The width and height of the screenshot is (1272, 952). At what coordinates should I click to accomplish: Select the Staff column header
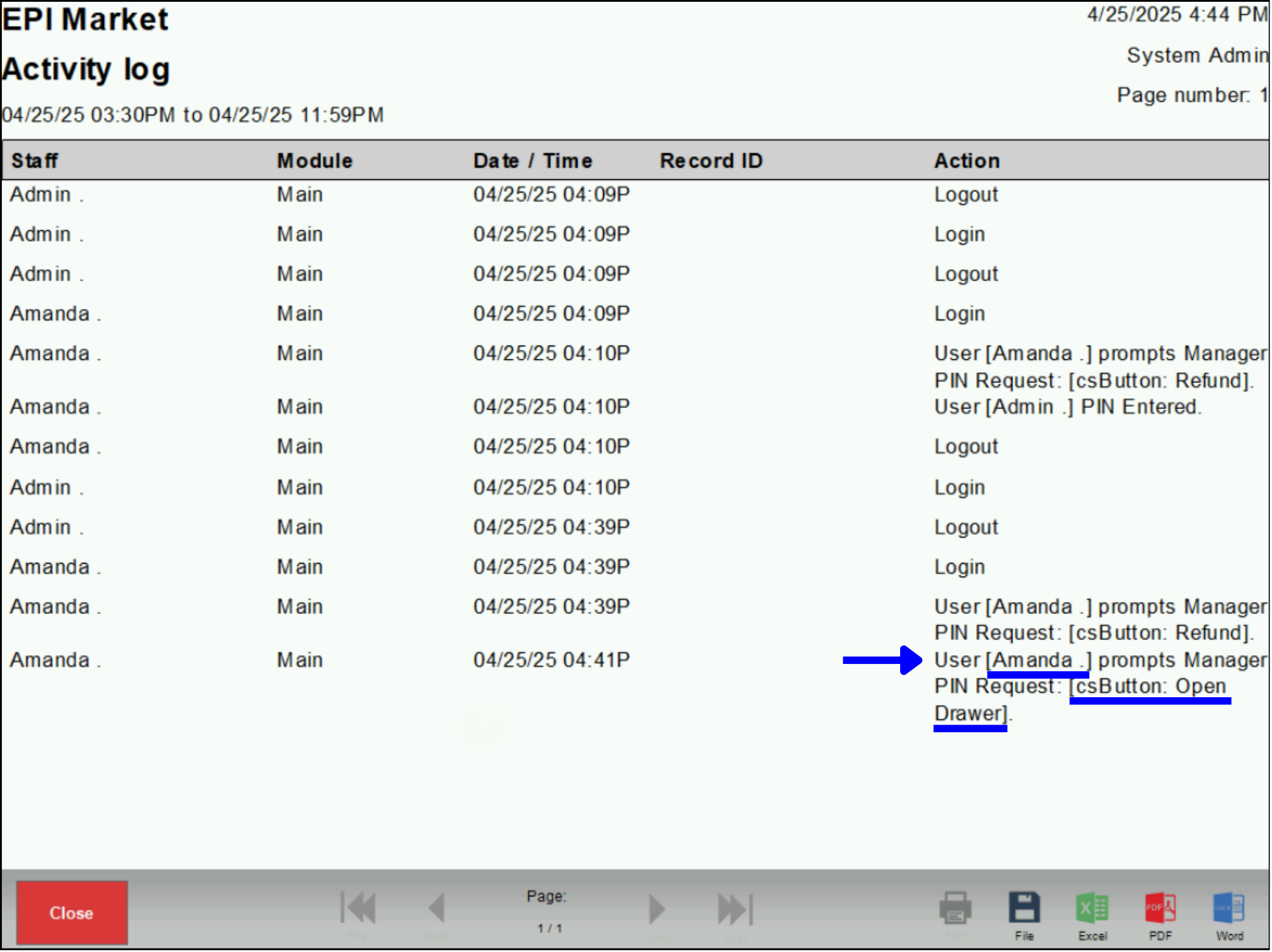[35, 161]
